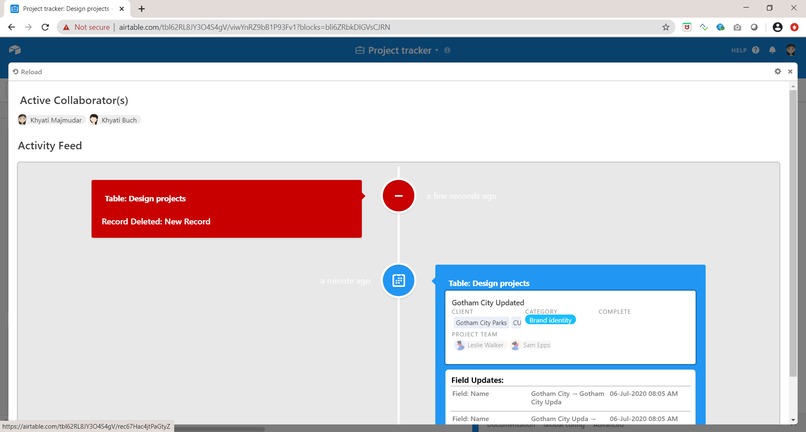Open the red Record Deleted card
The image size is (806, 432).
pyautogui.click(x=227, y=209)
